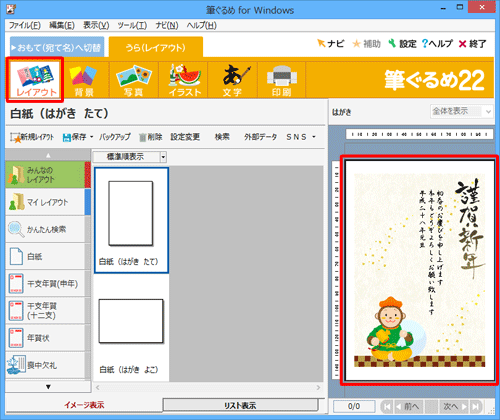The image size is (500, 420).
Task: Open 表示(V) menu
Action: (x=96, y=25)
